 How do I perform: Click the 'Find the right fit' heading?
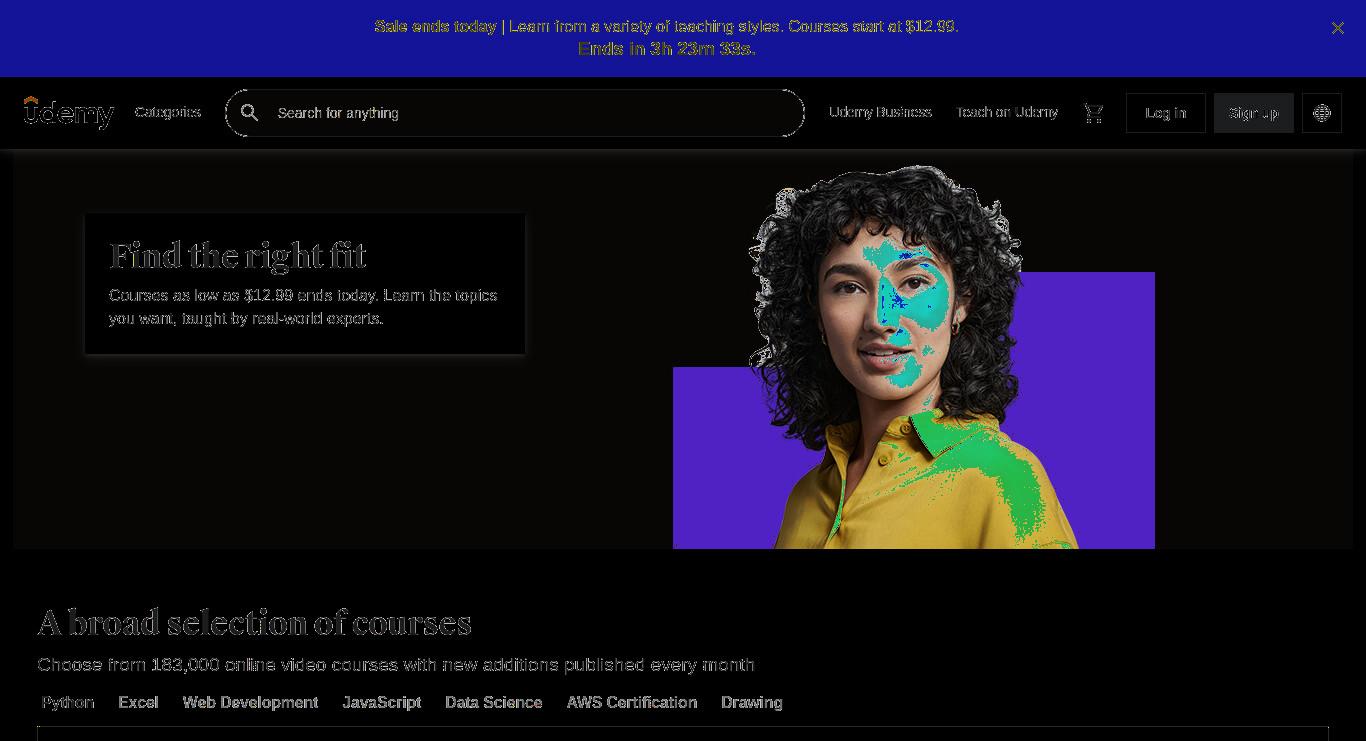(x=238, y=256)
